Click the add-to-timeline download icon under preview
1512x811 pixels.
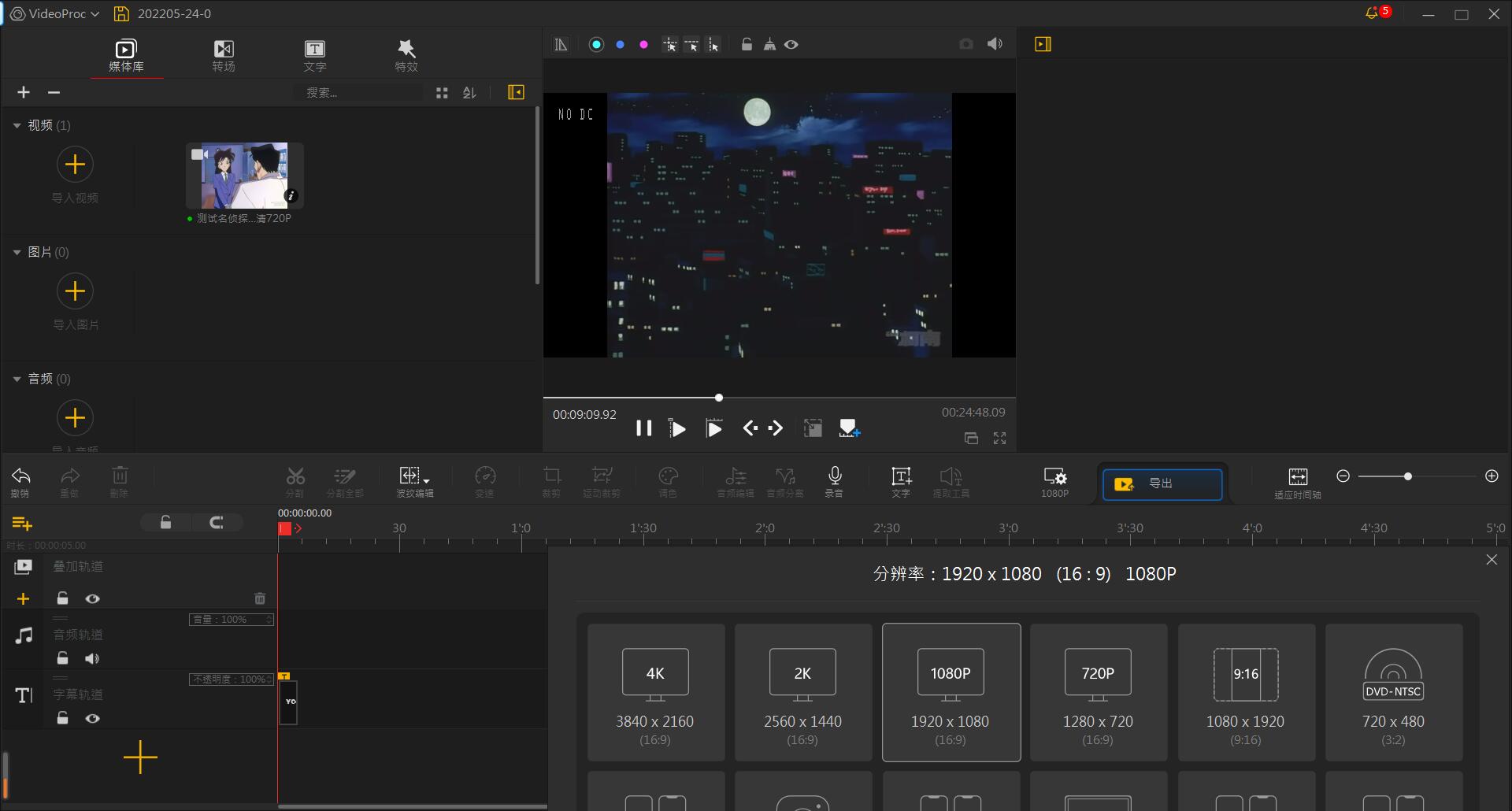(x=849, y=428)
